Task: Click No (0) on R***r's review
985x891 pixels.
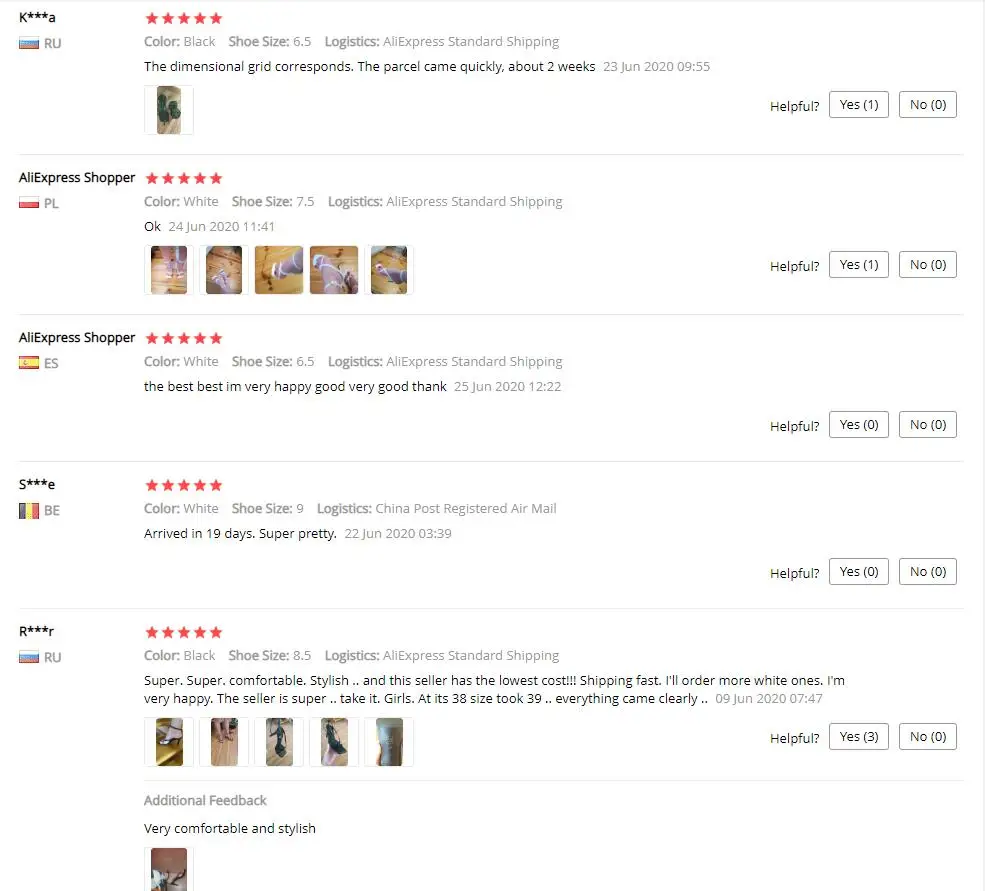Action: click(927, 736)
